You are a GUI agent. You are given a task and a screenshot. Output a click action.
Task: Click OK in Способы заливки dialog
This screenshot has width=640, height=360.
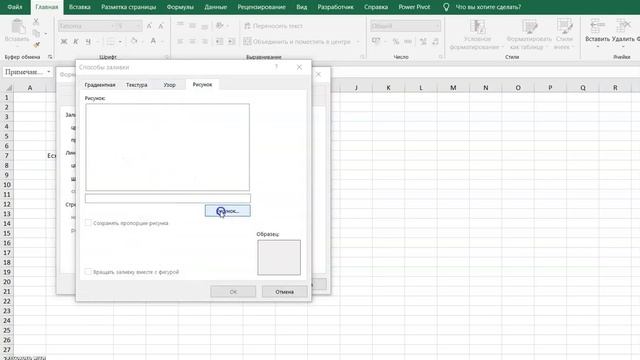[x=233, y=291]
